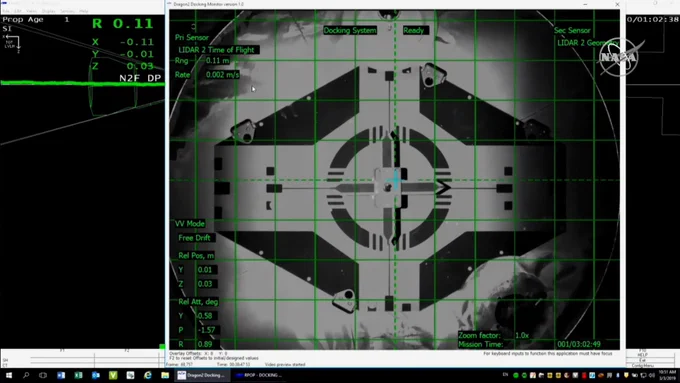Click the VV Mode label
Viewport: 680px width, 383px height.
click(x=190, y=224)
